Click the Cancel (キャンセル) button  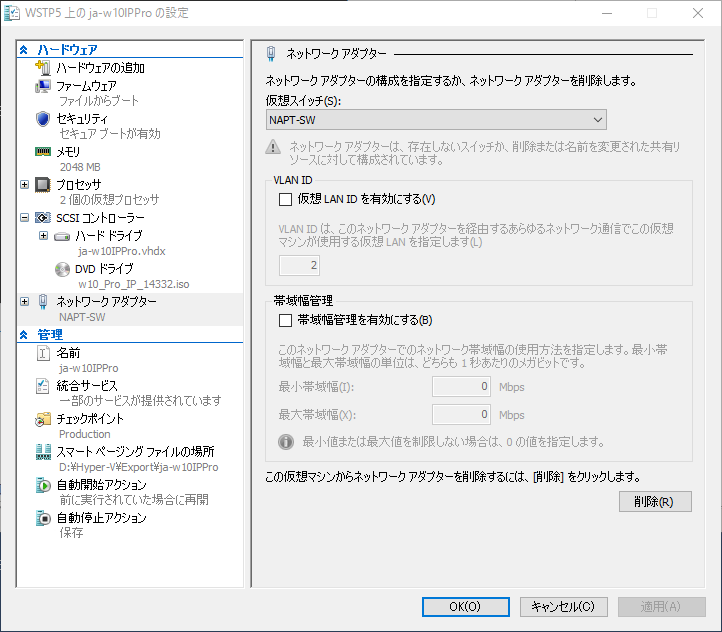pos(564,607)
